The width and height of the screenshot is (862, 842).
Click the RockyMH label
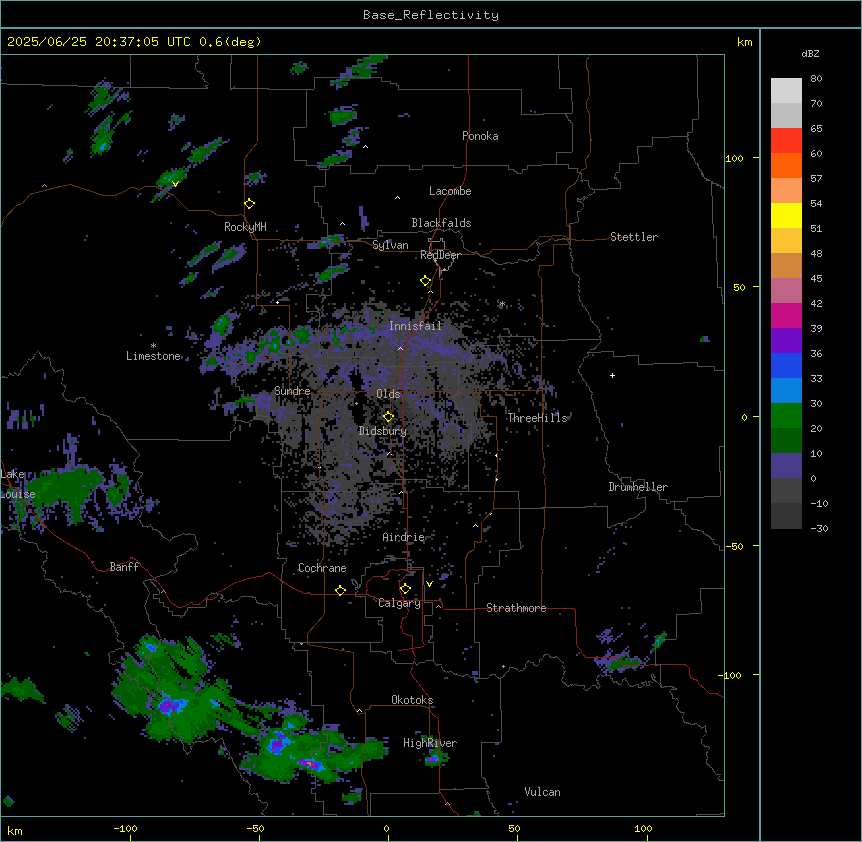coord(245,227)
